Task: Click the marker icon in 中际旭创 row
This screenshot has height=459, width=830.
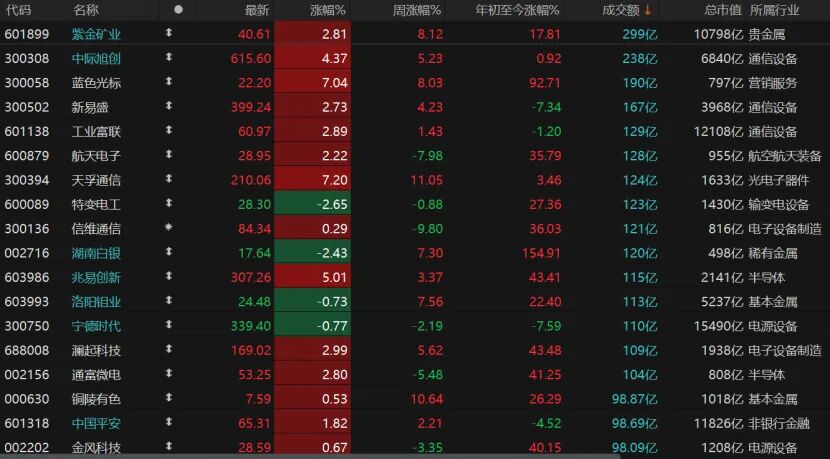Action: [x=169, y=57]
